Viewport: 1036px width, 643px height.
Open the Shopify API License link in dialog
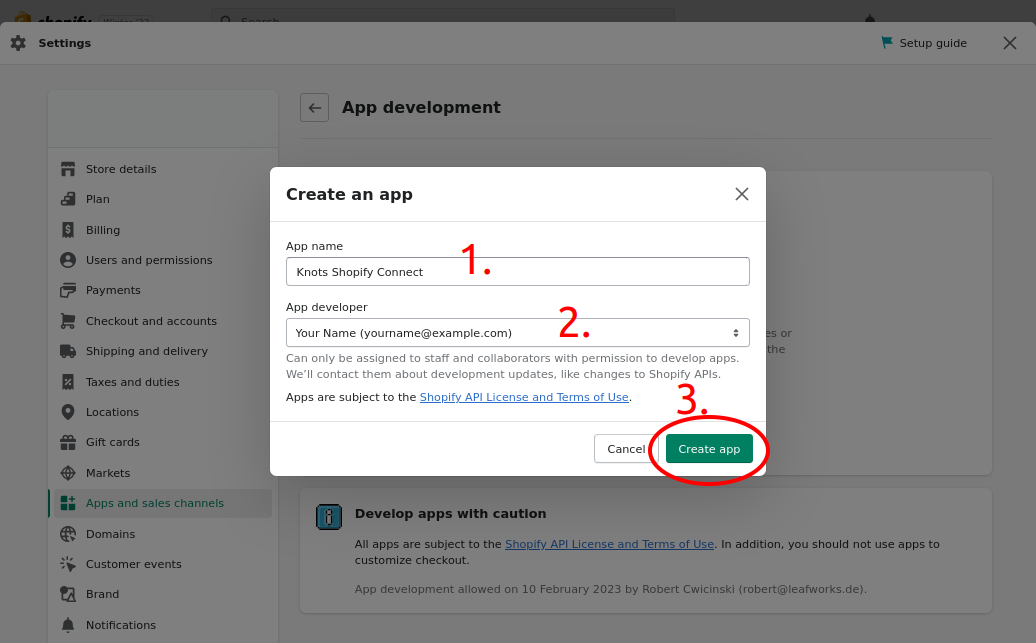[x=524, y=397]
